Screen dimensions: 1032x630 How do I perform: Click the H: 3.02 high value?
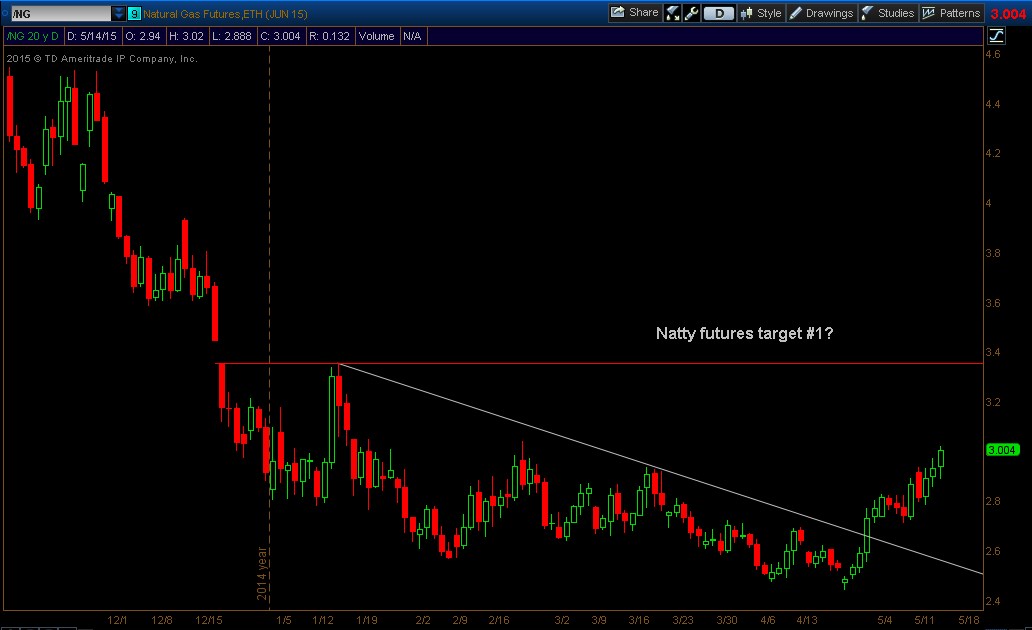click(186, 36)
